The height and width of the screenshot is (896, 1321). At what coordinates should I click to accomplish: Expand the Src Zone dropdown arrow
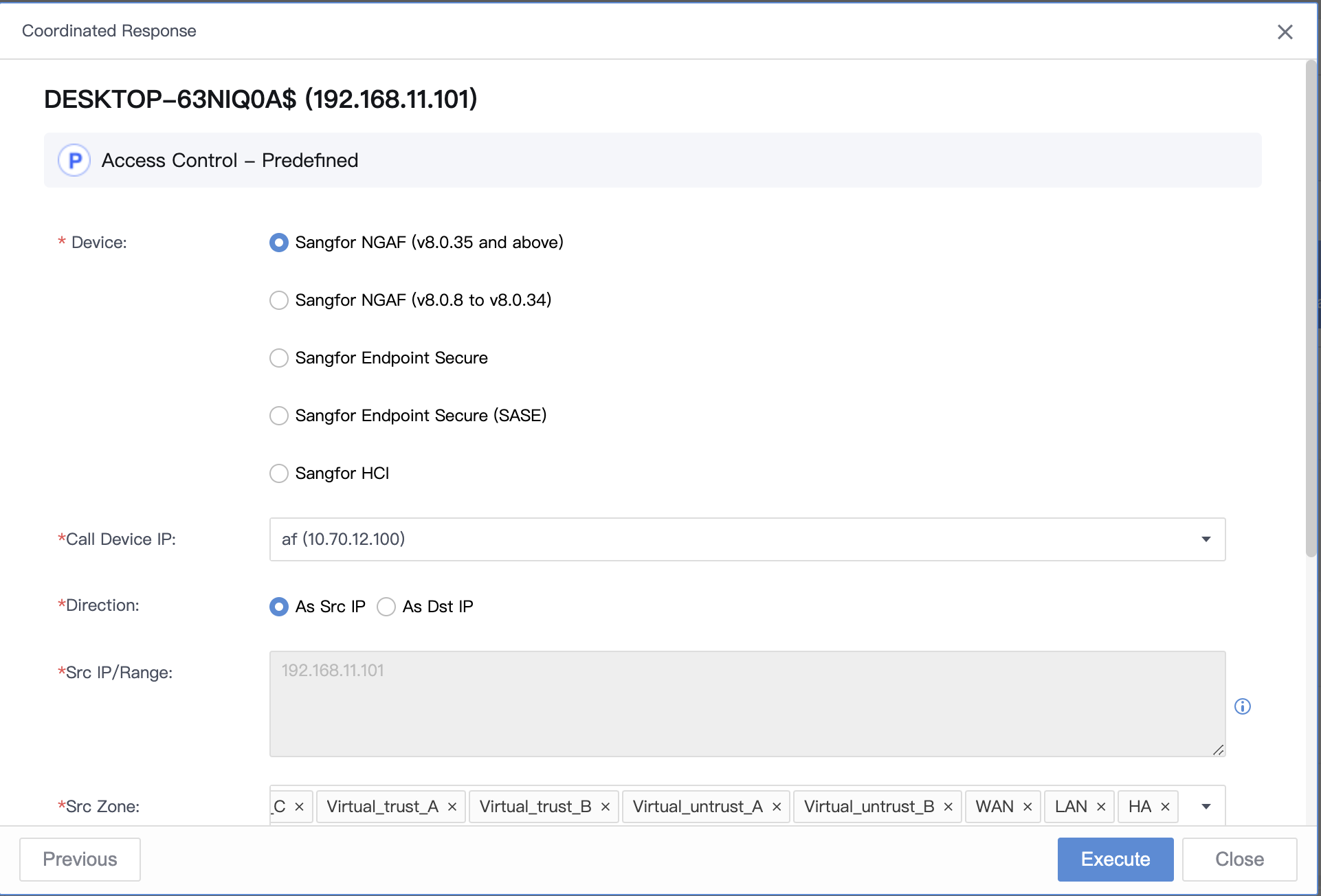1206,807
